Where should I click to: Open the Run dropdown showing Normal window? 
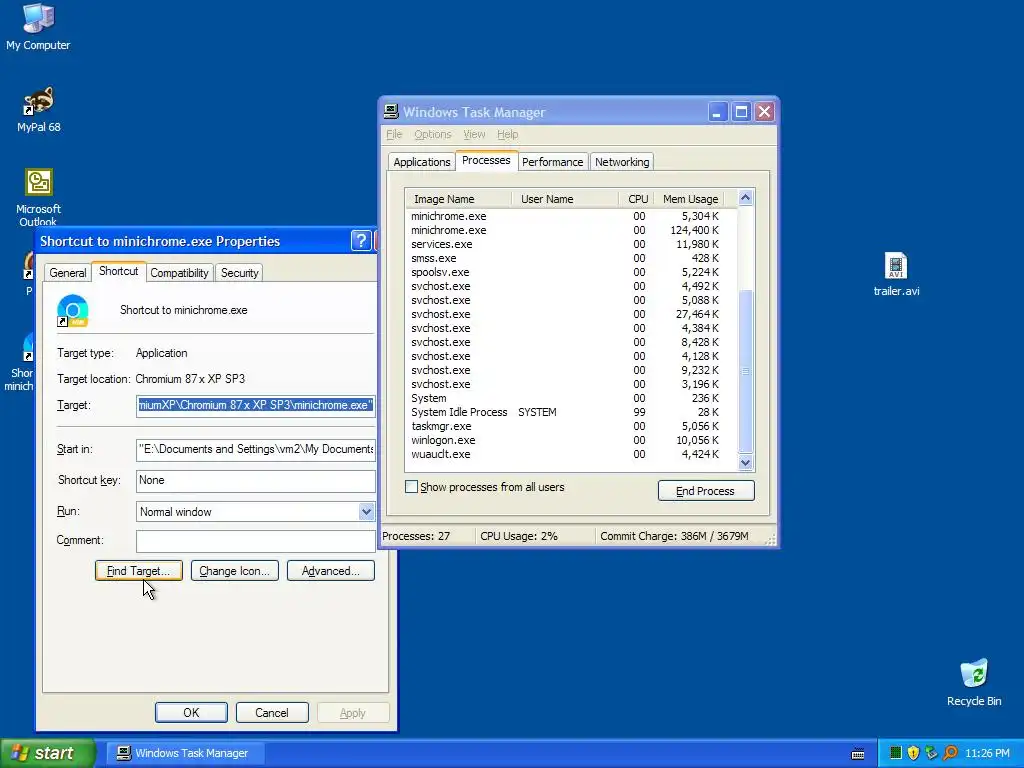366,511
